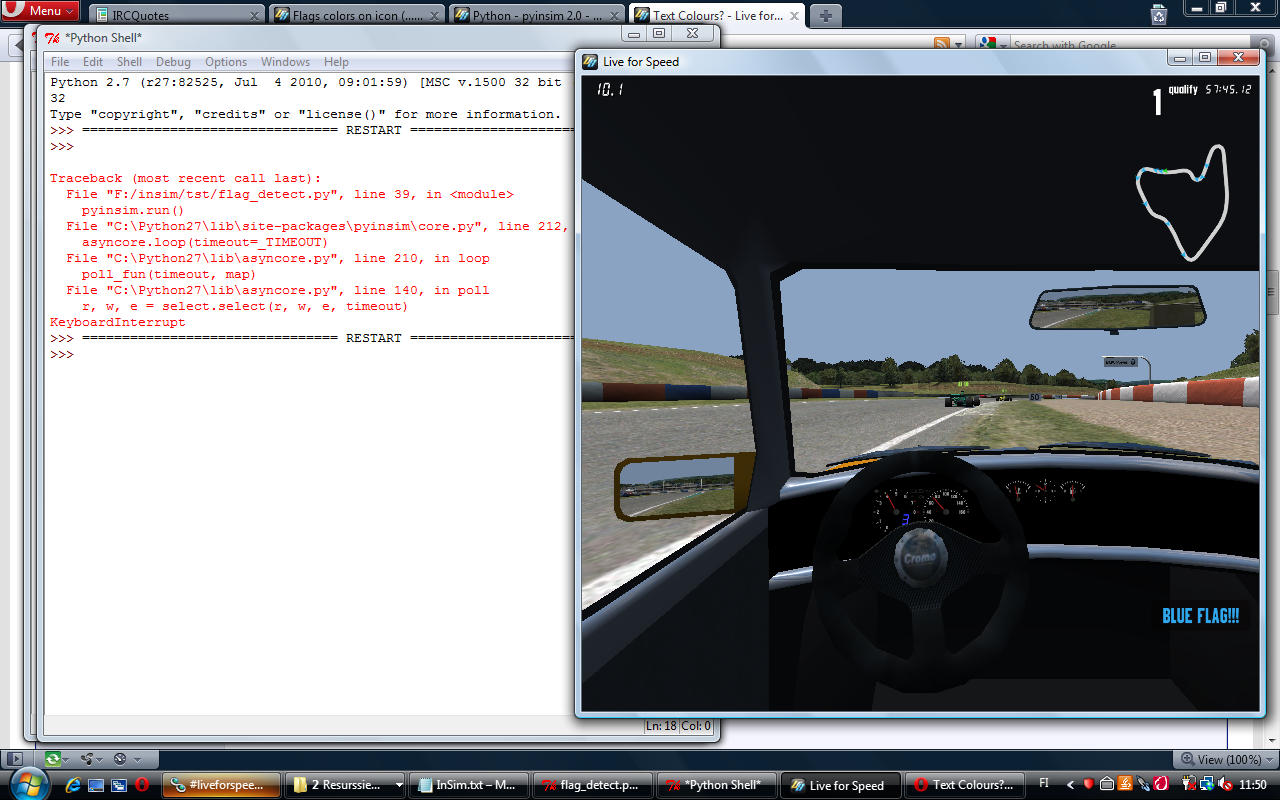
Task: Open the Shell menu in Python Shell
Action: click(x=130, y=62)
